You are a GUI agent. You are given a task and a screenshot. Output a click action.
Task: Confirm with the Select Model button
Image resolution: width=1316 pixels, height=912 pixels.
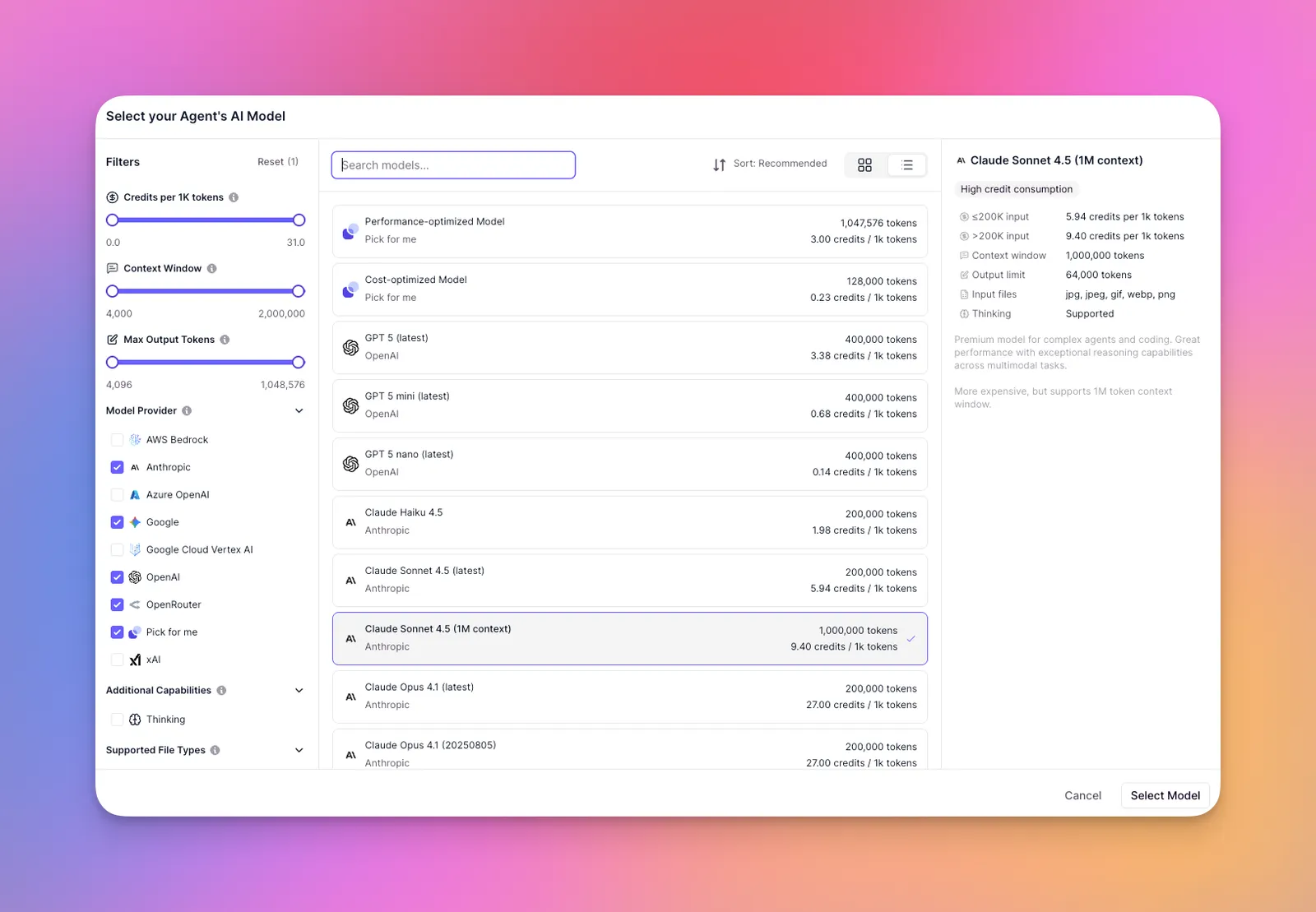click(1165, 795)
